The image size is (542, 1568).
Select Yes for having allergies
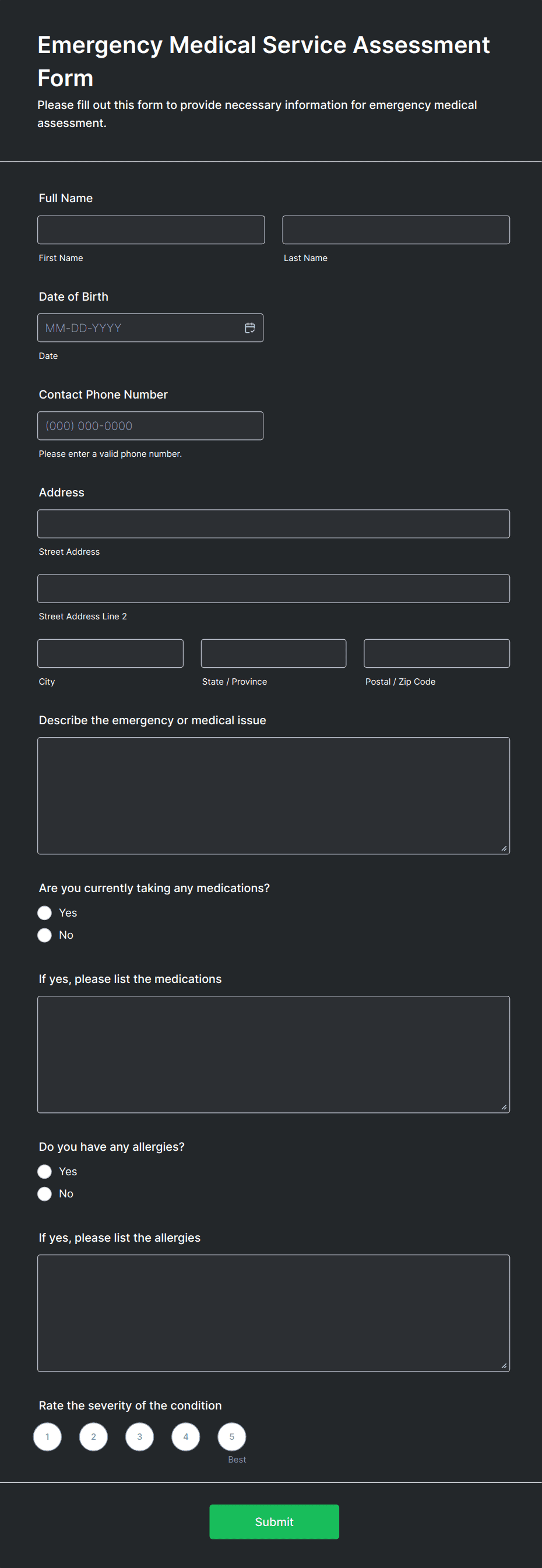tap(44, 1172)
